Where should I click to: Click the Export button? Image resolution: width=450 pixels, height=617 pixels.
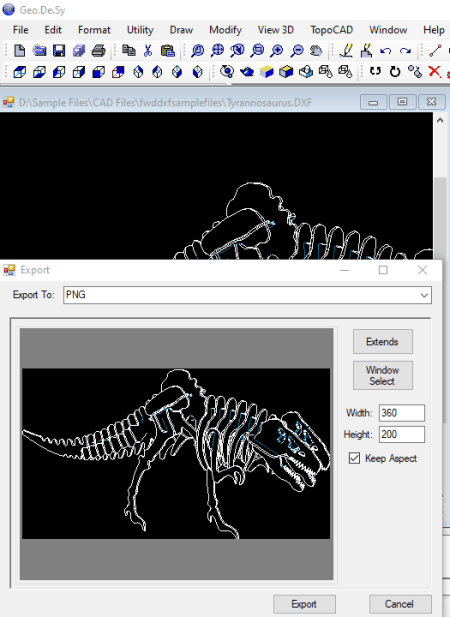304,604
